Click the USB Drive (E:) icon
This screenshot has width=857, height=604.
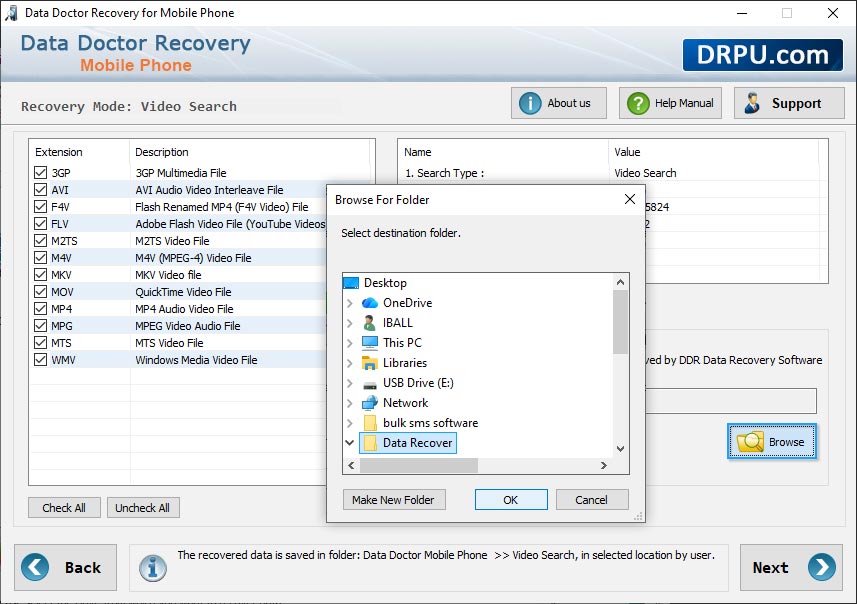(x=370, y=385)
